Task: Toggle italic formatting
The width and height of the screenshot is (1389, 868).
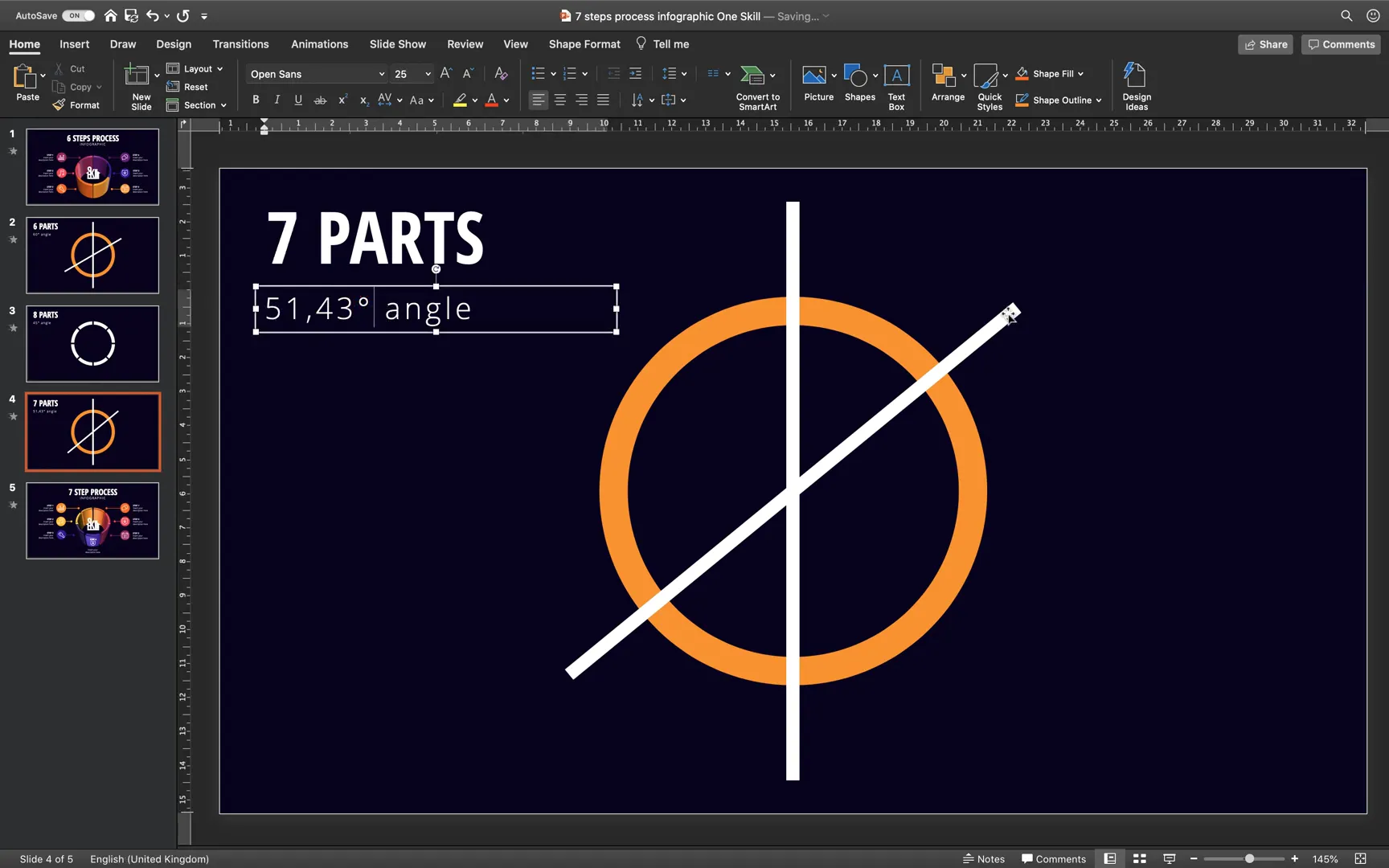Action: tap(277, 100)
